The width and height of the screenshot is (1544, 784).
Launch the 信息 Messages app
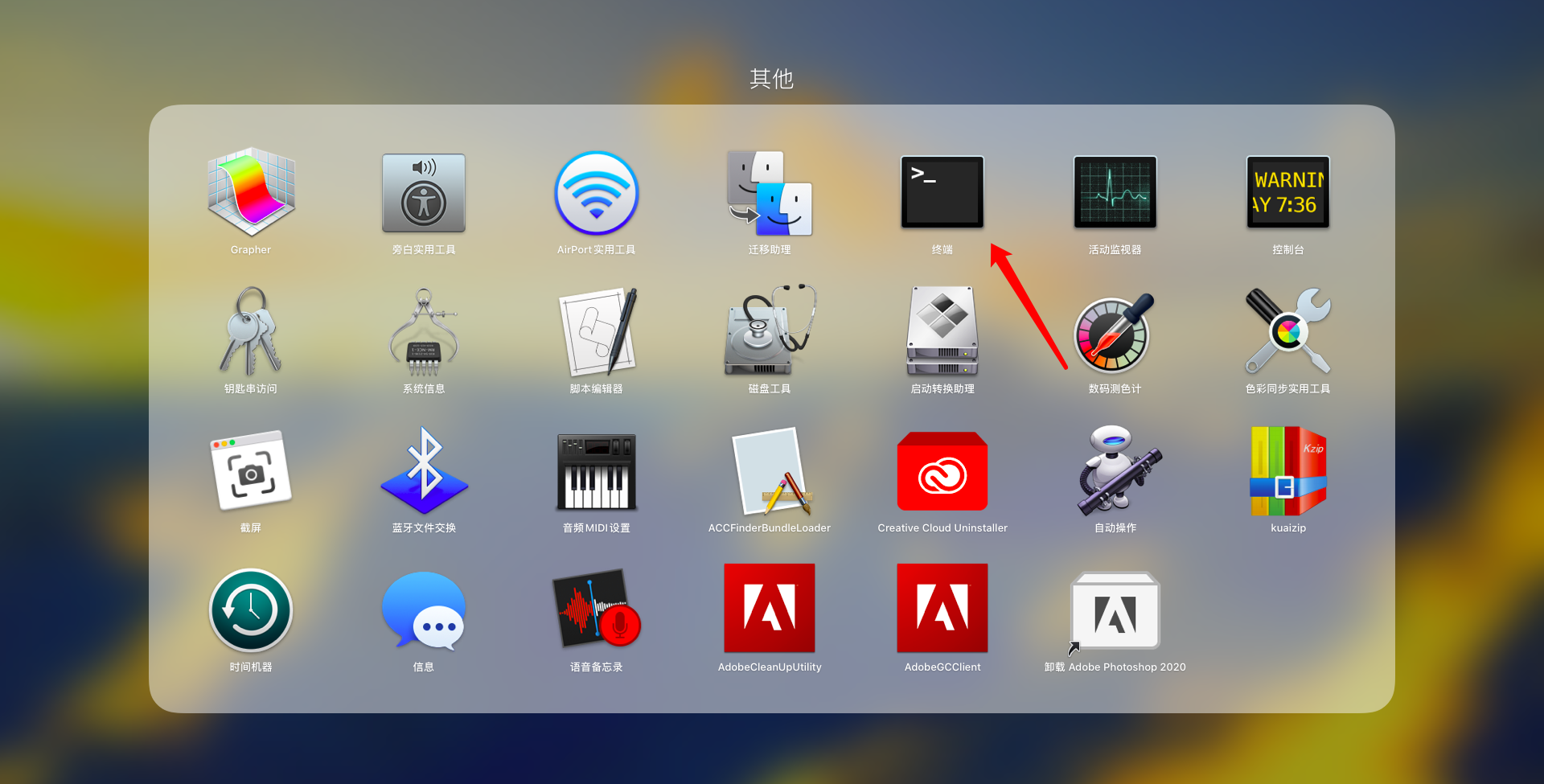(424, 610)
